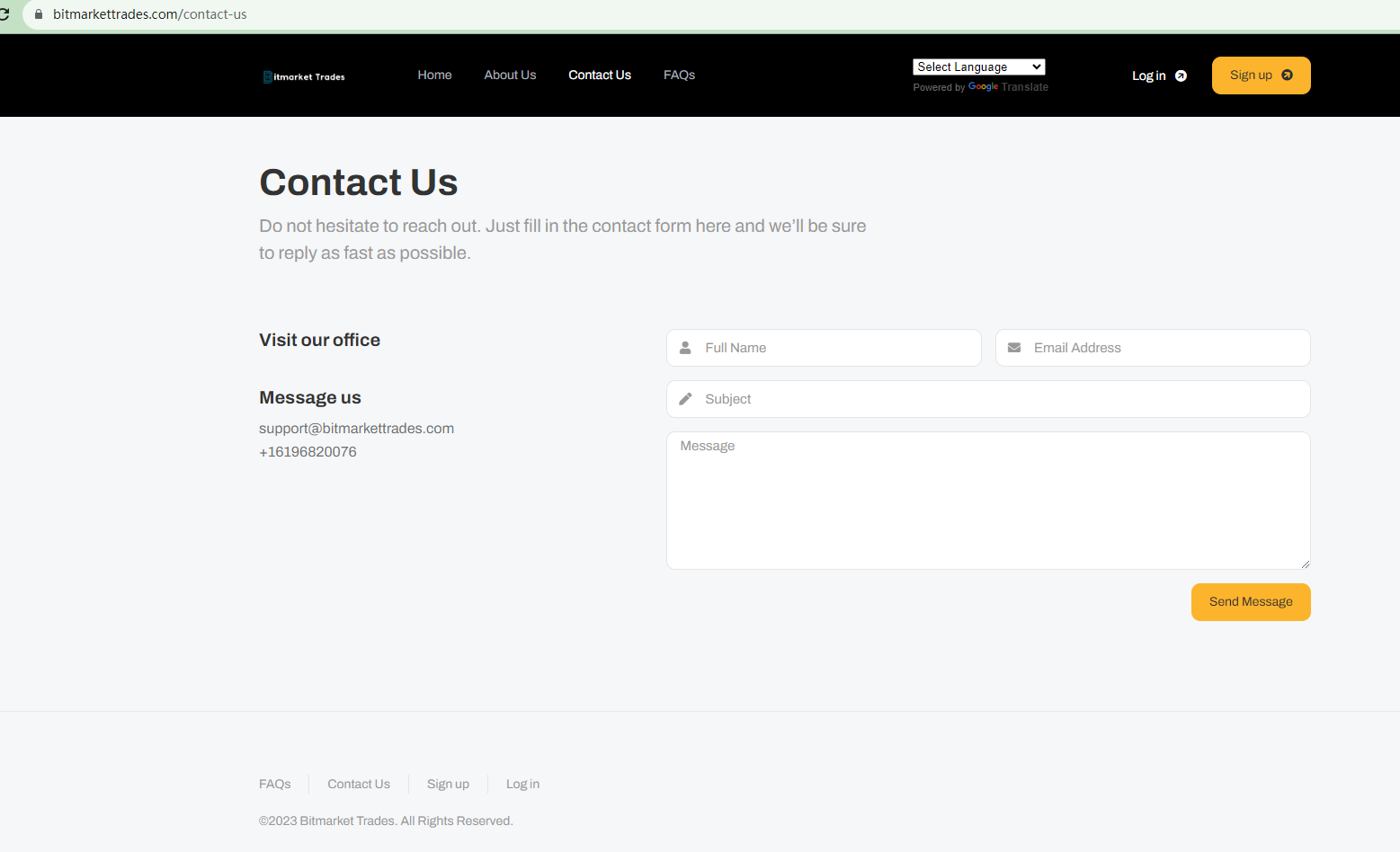Click the pencil icon in Subject field
The image size is (1400, 852).
[x=685, y=399]
